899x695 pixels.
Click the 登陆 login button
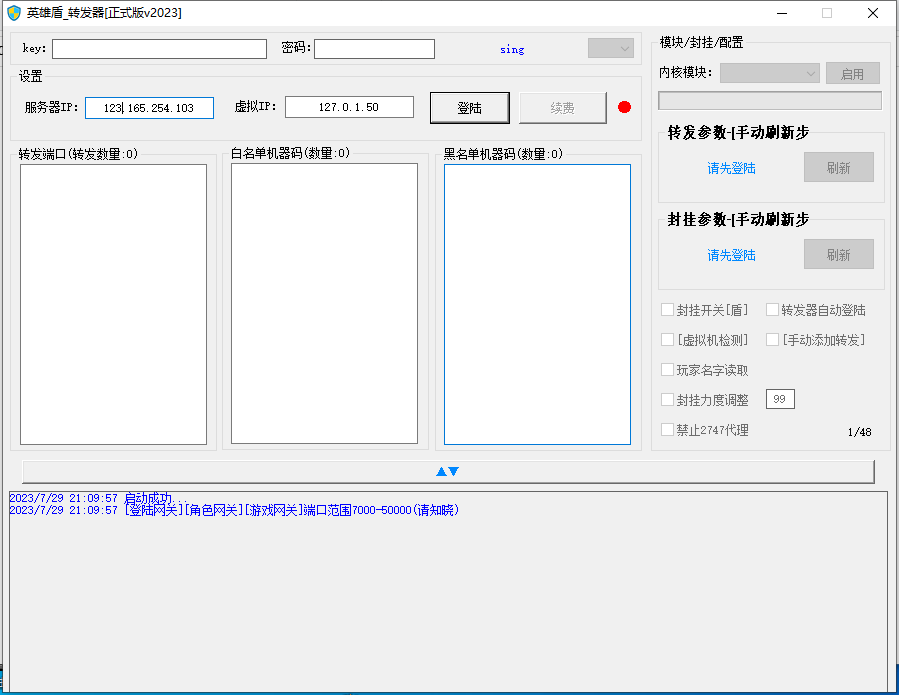pos(469,107)
